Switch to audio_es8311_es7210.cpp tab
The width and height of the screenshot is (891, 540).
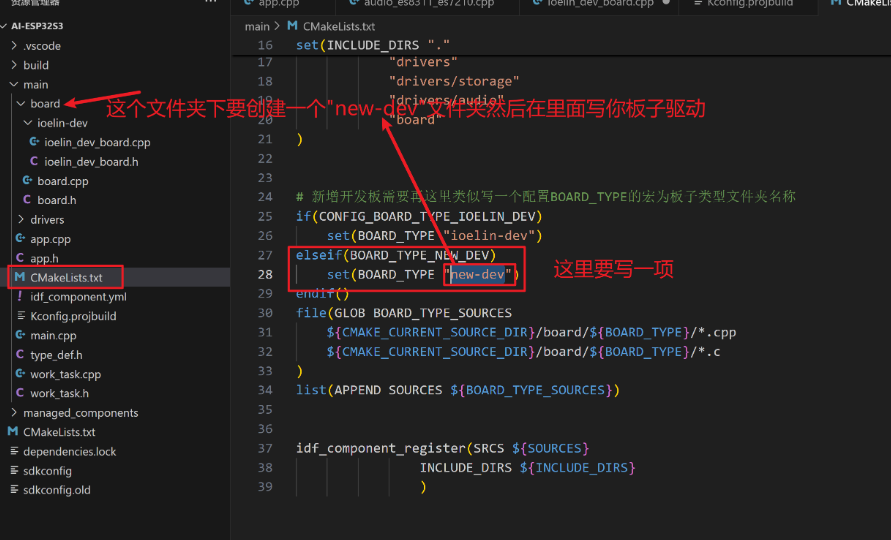click(428, 3)
